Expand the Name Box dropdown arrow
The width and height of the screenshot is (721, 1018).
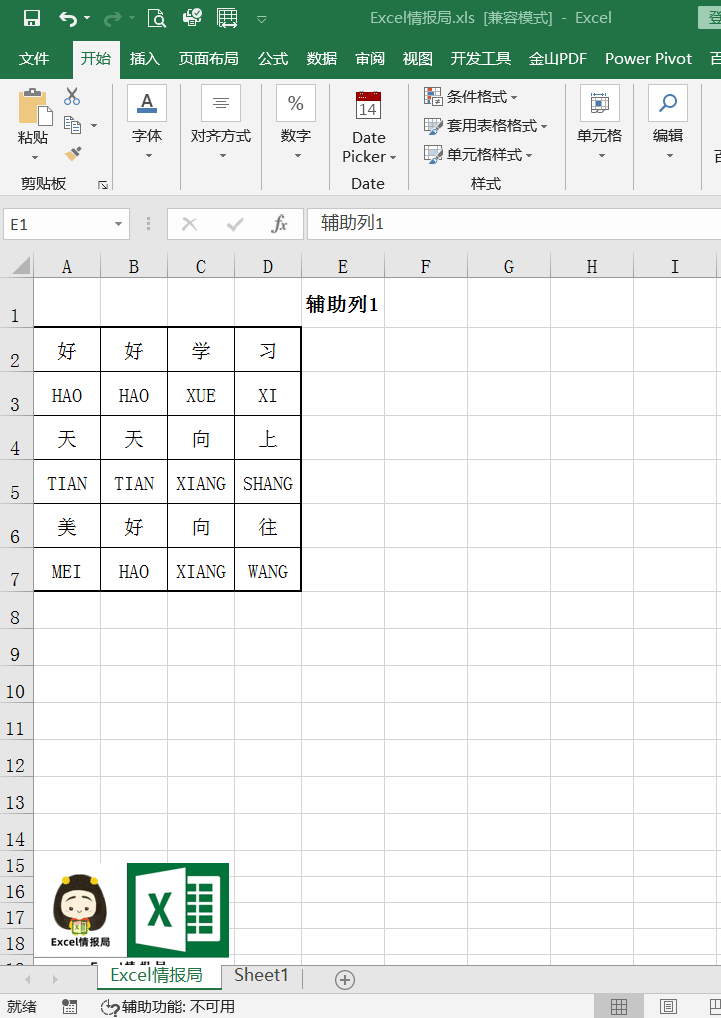point(118,225)
